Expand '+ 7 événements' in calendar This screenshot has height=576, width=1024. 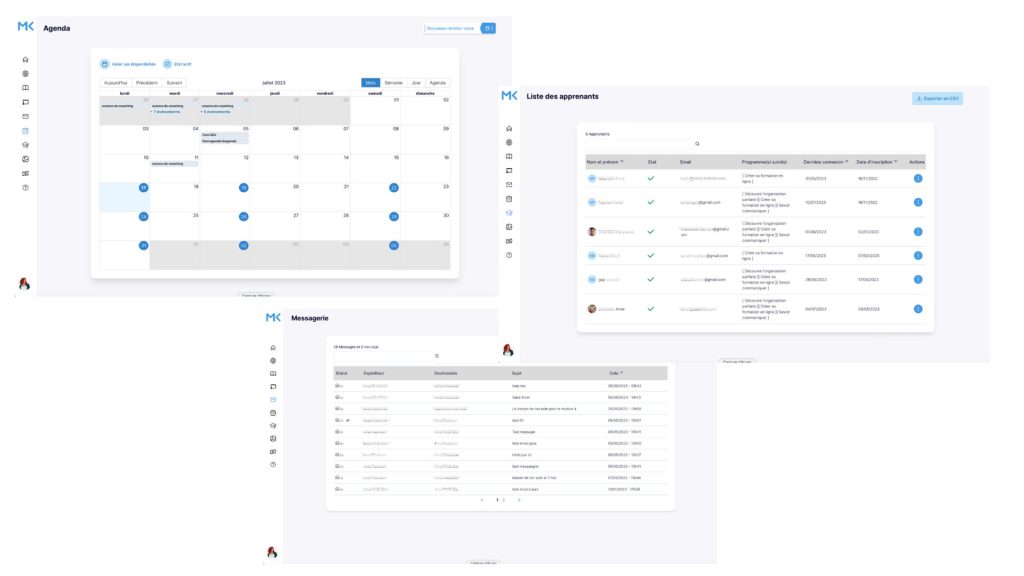[x=165, y=112]
